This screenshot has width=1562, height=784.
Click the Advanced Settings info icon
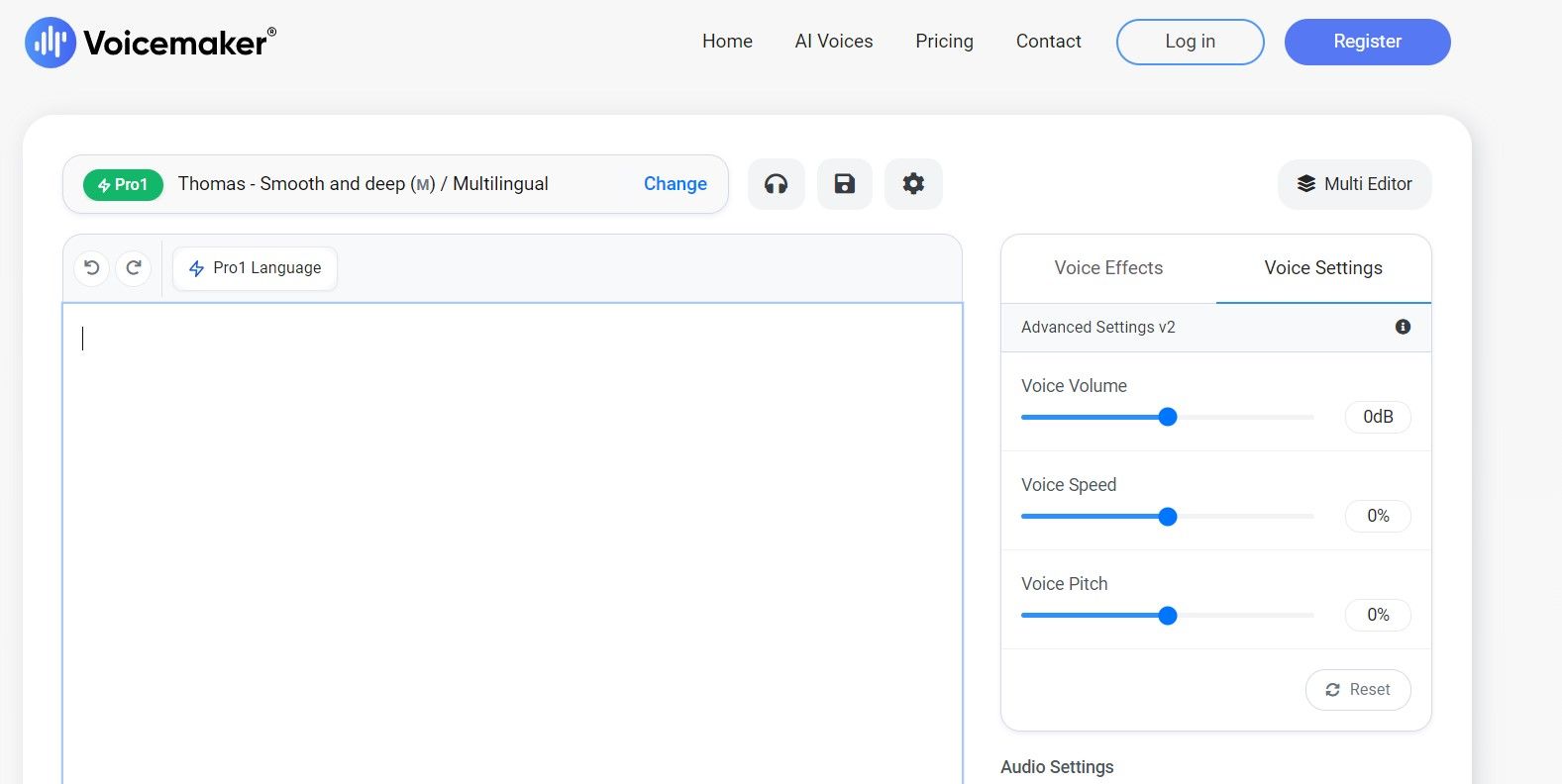coord(1403,327)
